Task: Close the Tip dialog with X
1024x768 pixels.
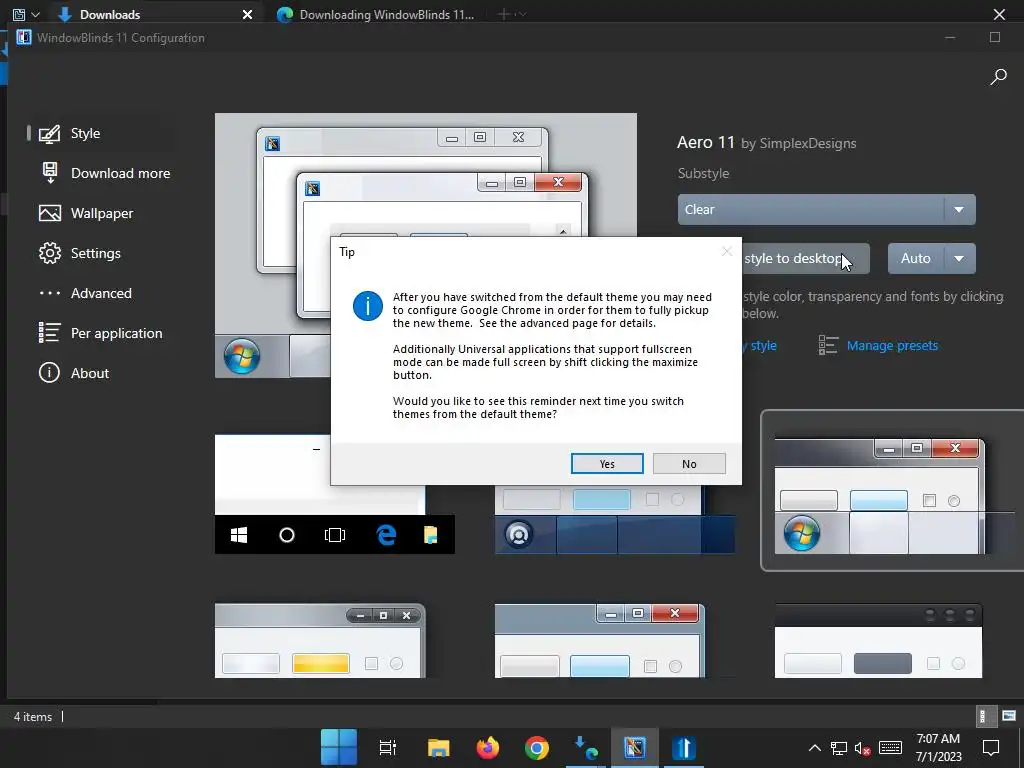Action: click(727, 251)
